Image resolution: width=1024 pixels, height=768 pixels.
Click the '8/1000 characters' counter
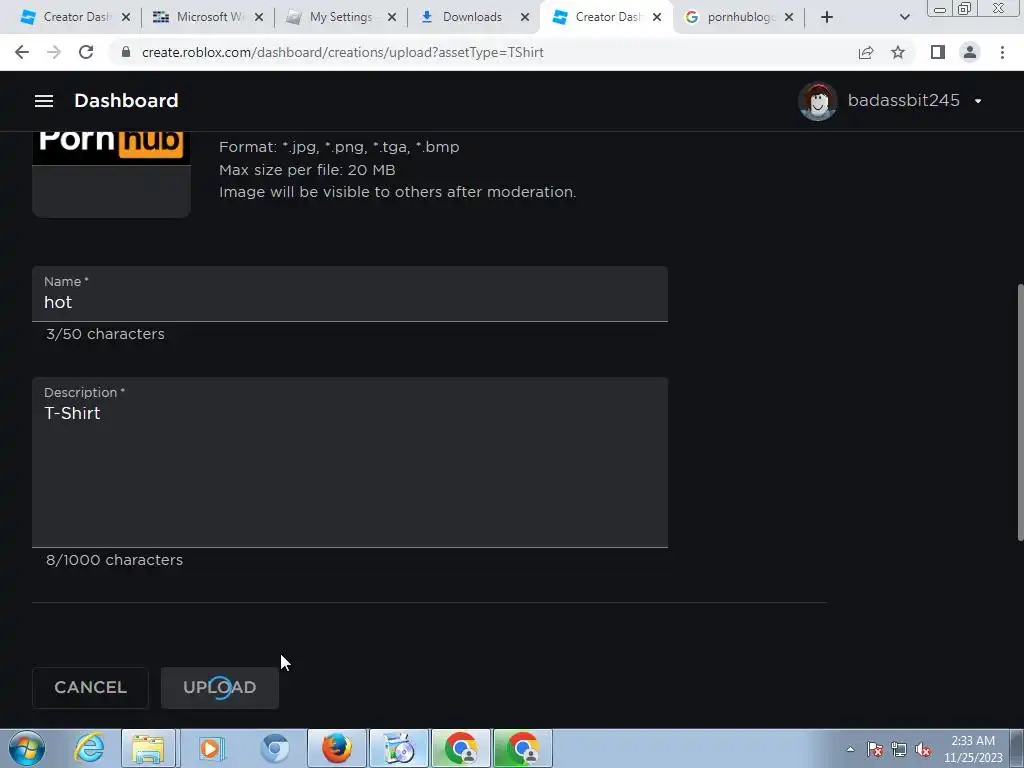coord(114,560)
